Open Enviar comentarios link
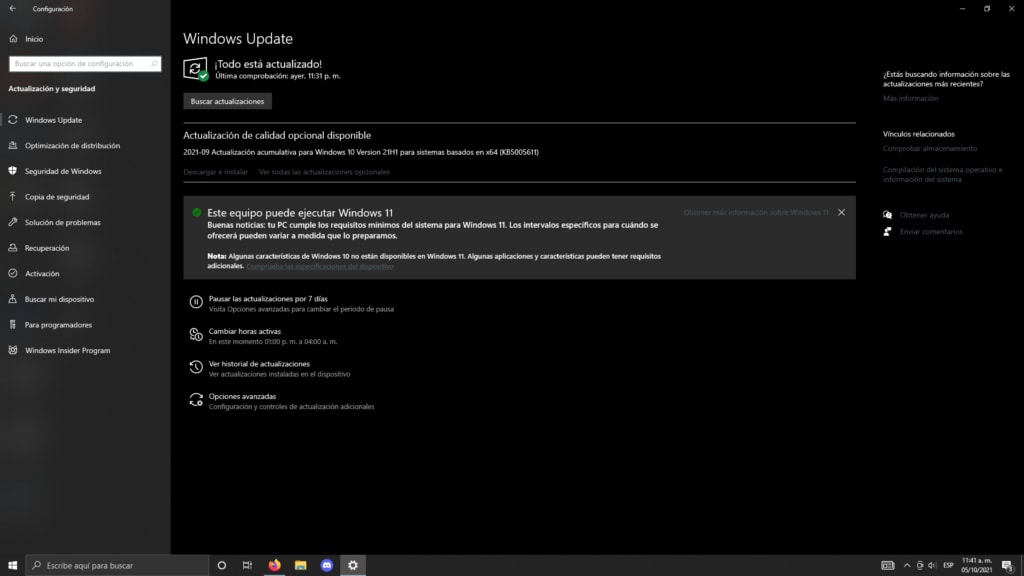 pos(931,232)
